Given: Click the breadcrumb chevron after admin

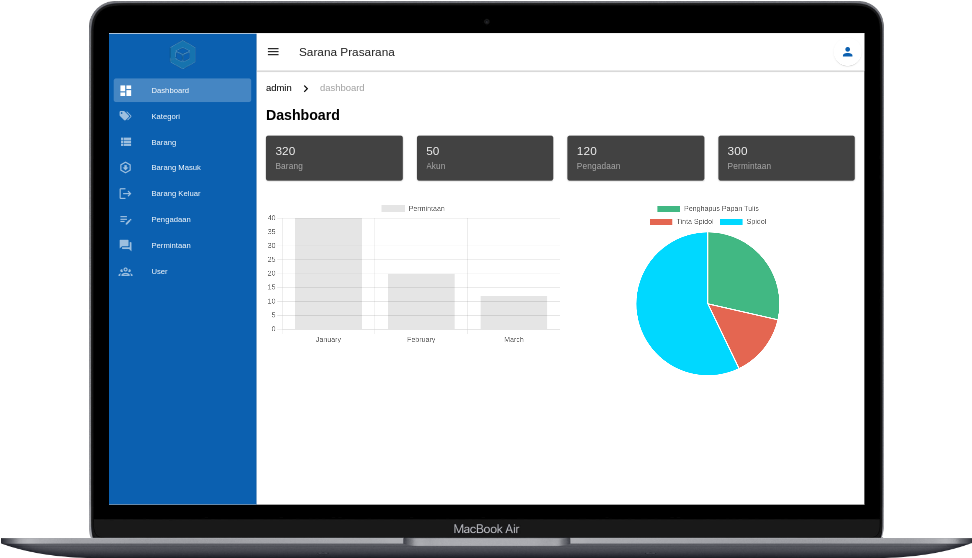Looking at the screenshot, I should [x=306, y=89].
